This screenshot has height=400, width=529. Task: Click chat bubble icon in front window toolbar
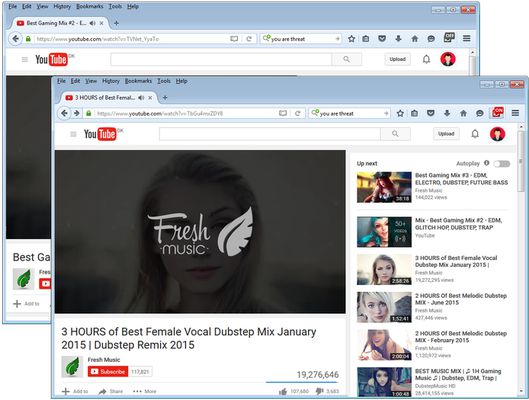point(479,113)
